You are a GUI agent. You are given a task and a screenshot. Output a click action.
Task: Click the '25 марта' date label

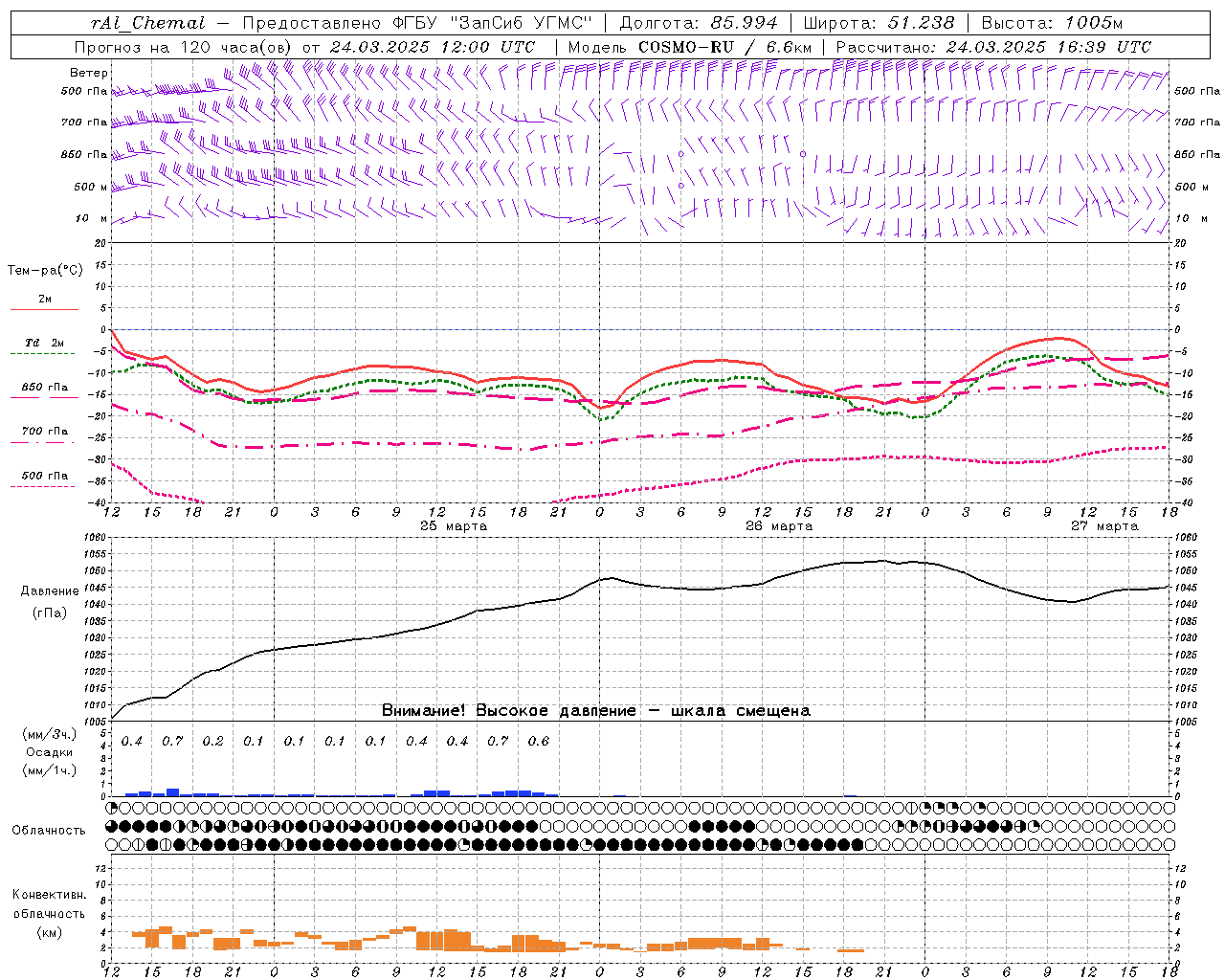click(454, 526)
